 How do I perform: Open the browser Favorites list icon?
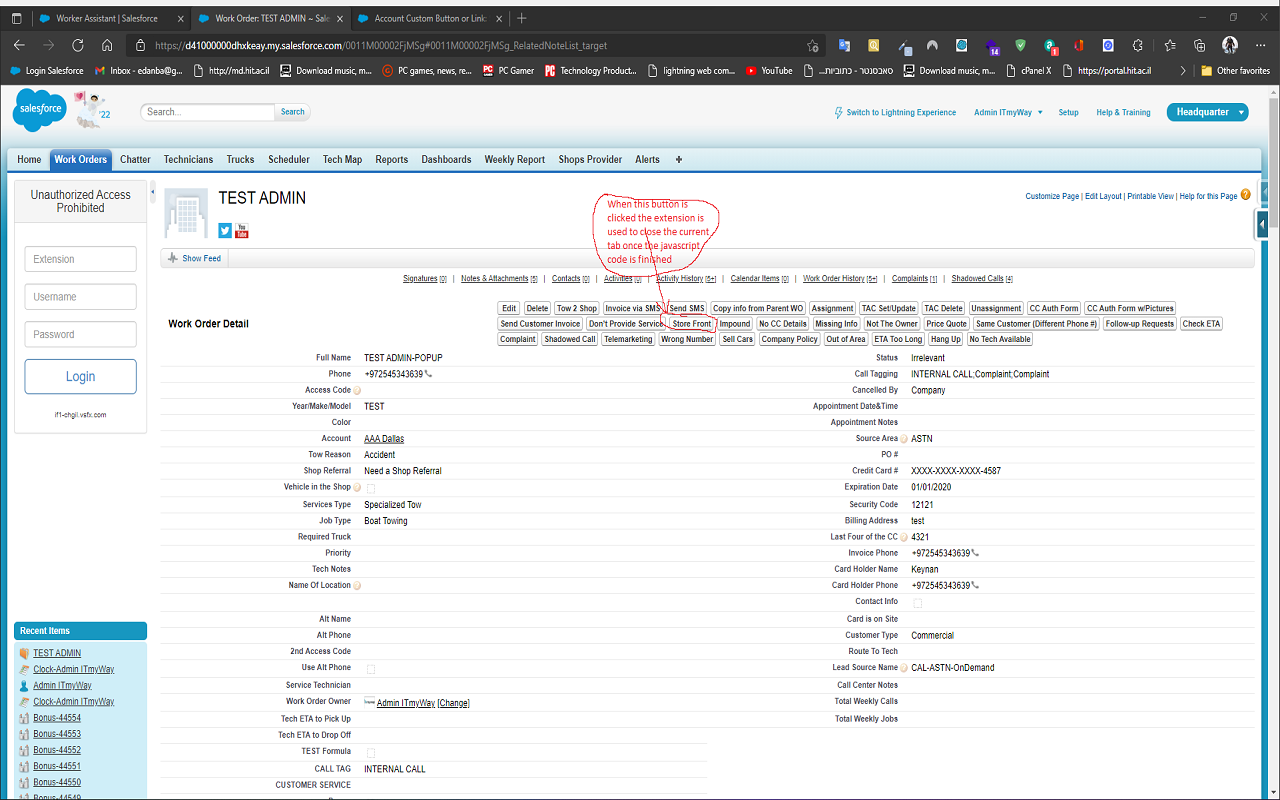pos(1170,45)
